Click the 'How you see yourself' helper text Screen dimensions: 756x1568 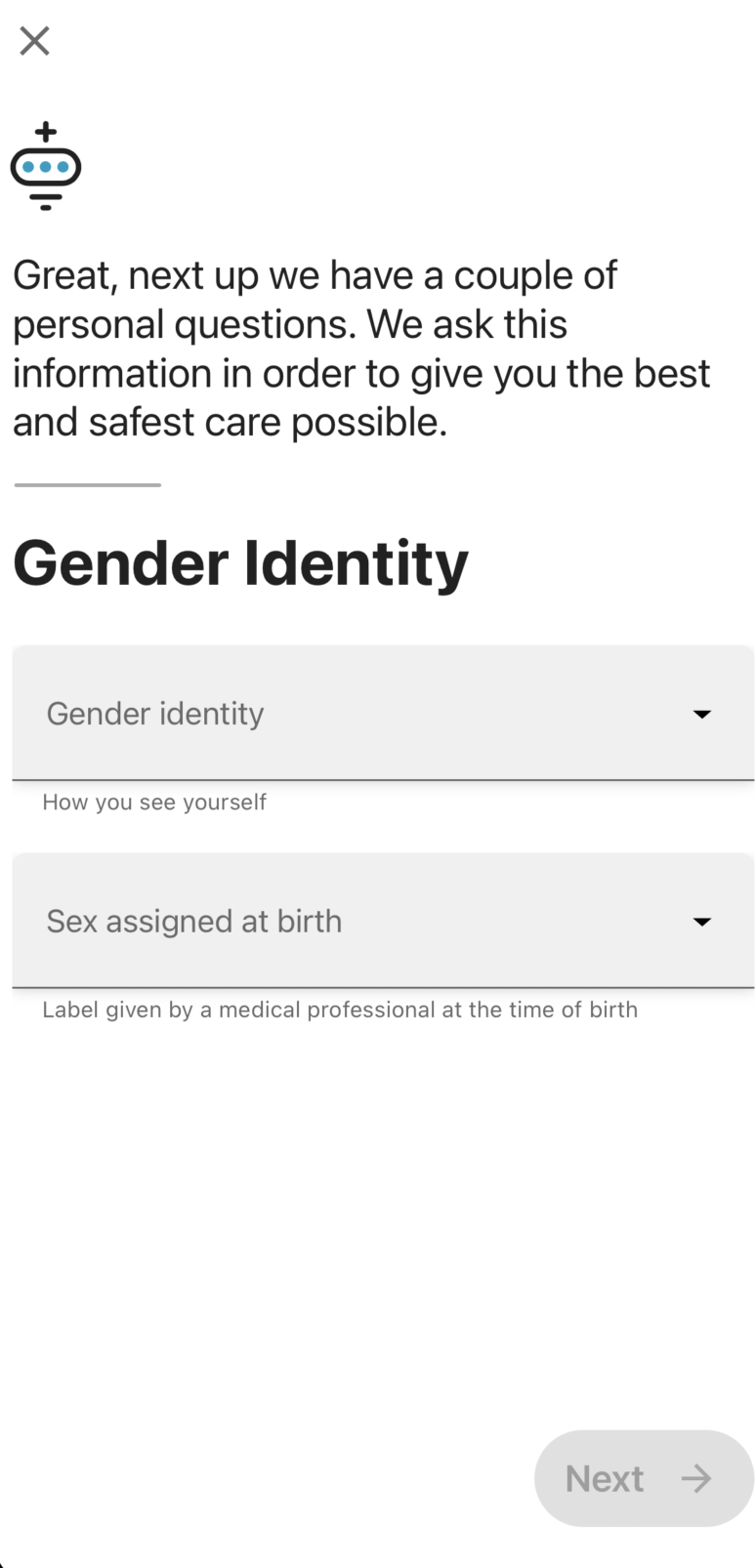coord(154,802)
